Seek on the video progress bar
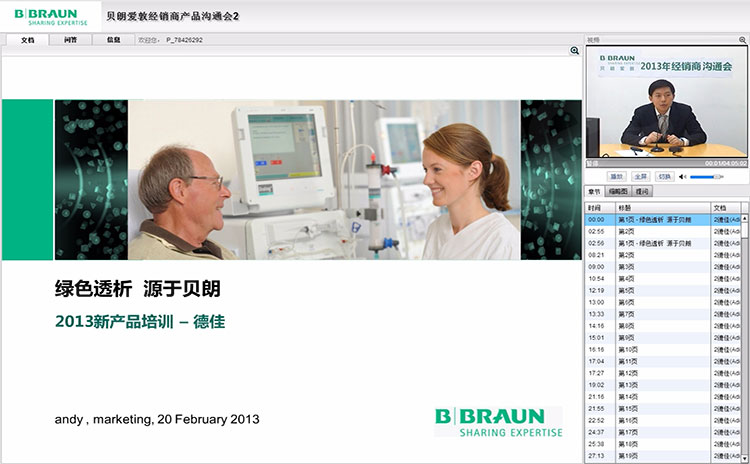This screenshot has width=750, height=464. click(666, 163)
